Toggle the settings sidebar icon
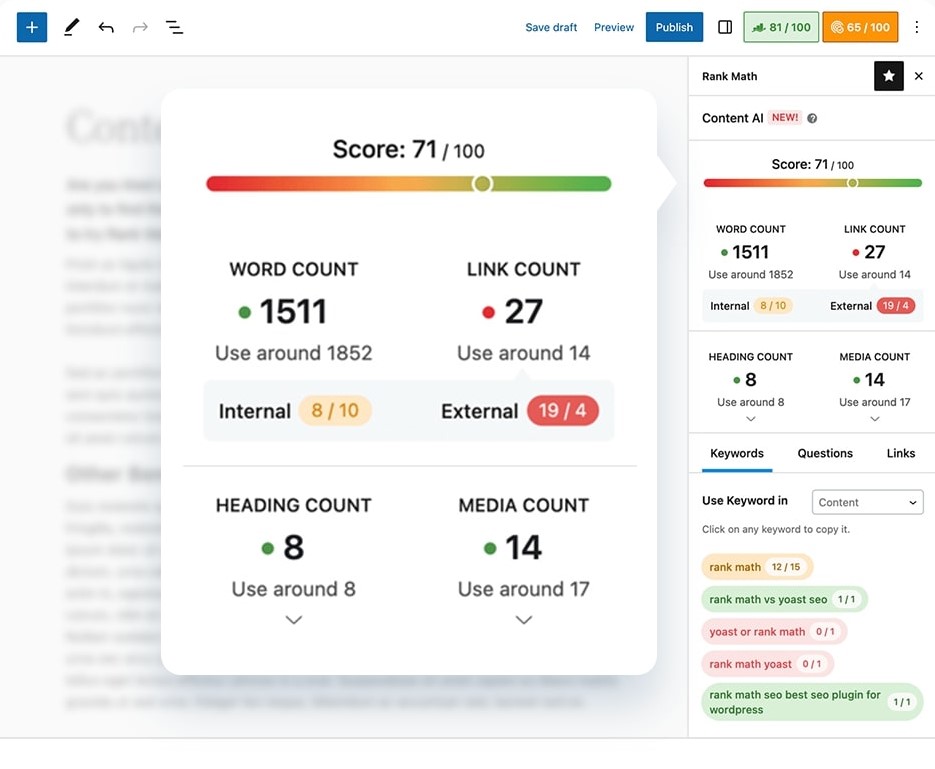 point(725,27)
